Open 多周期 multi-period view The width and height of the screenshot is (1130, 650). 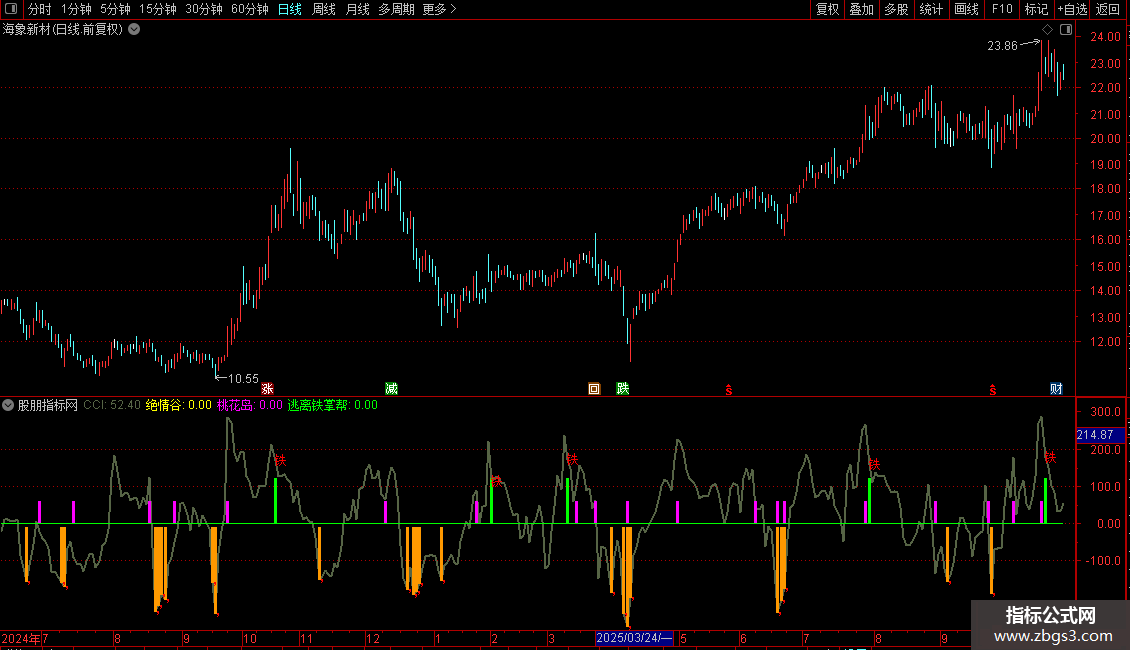(x=396, y=9)
